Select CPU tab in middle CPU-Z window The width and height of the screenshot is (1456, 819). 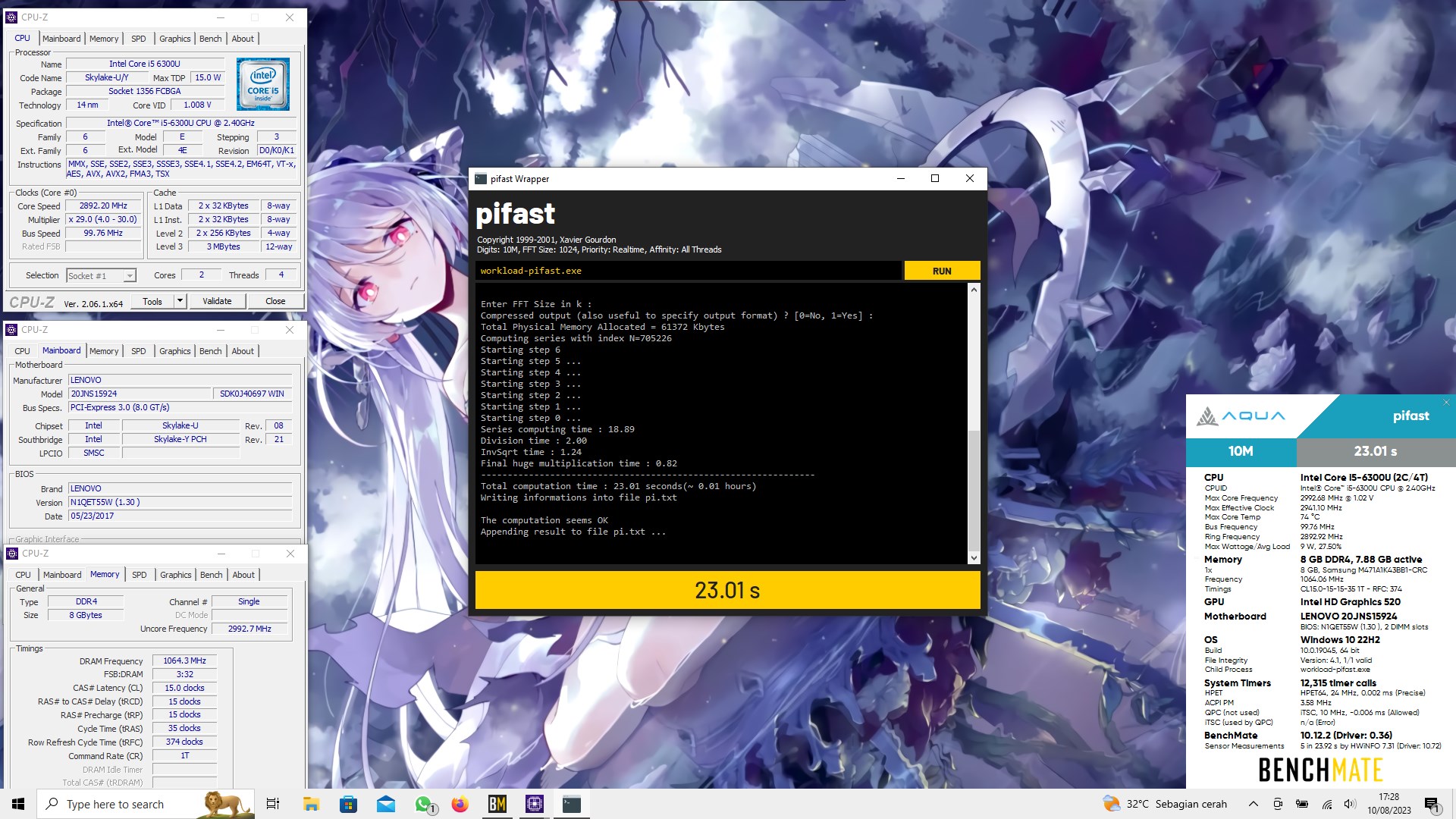click(23, 351)
